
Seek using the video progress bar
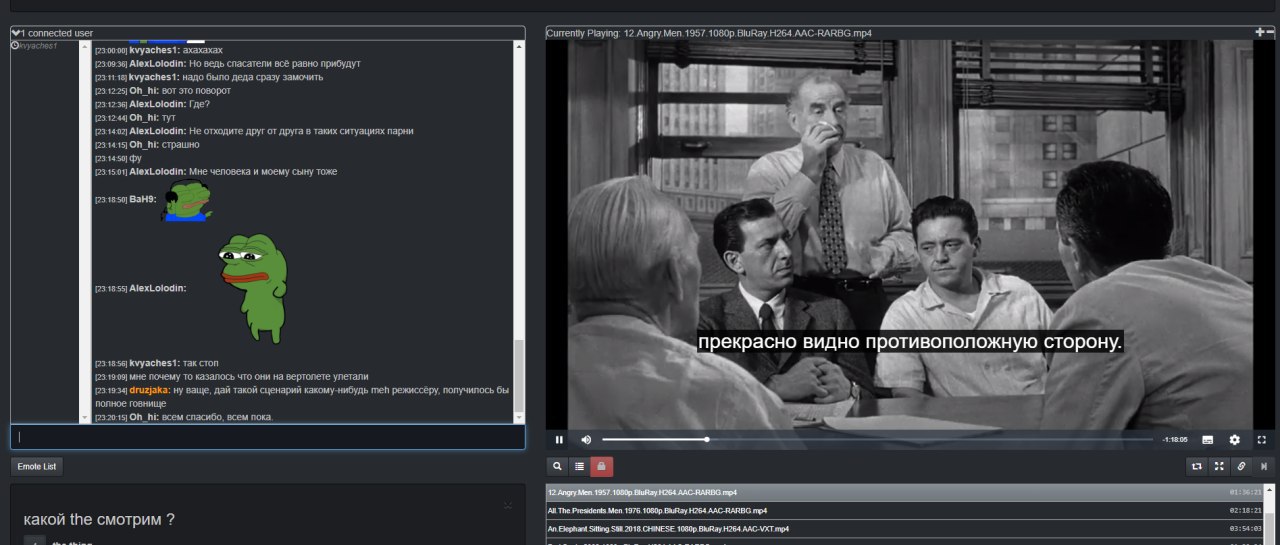coord(877,440)
